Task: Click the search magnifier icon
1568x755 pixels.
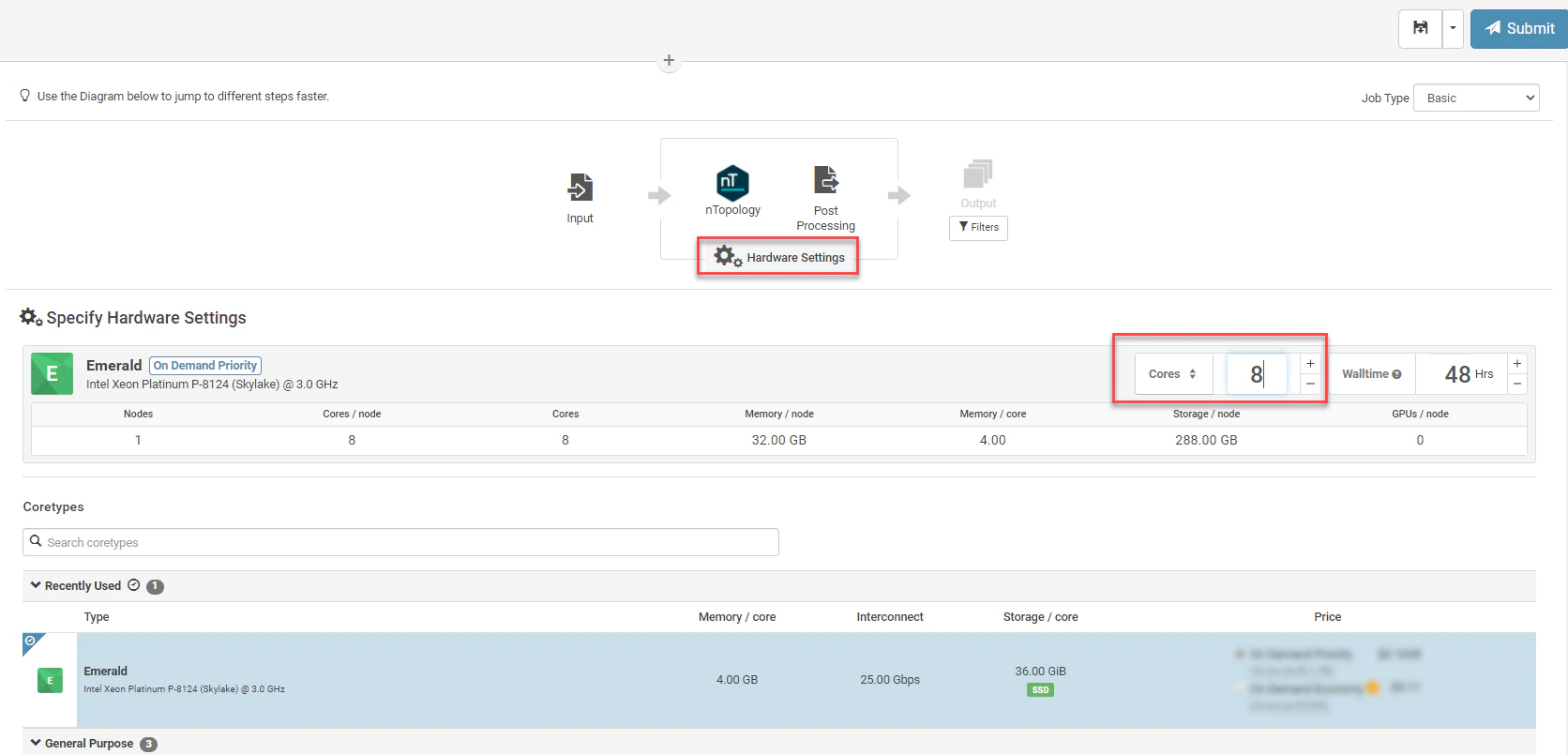Action: coord(36,541)
